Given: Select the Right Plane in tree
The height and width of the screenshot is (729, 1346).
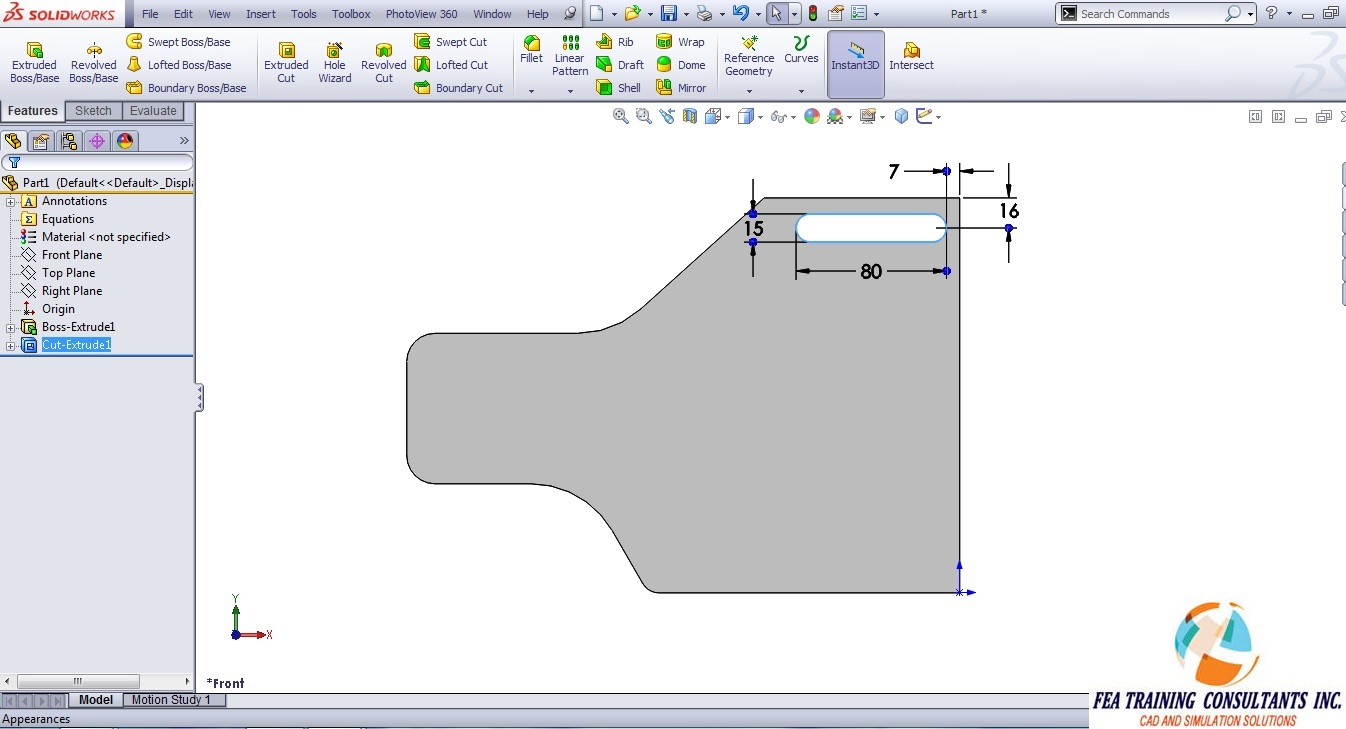Looking at the screenshot, I should point(72,291).
